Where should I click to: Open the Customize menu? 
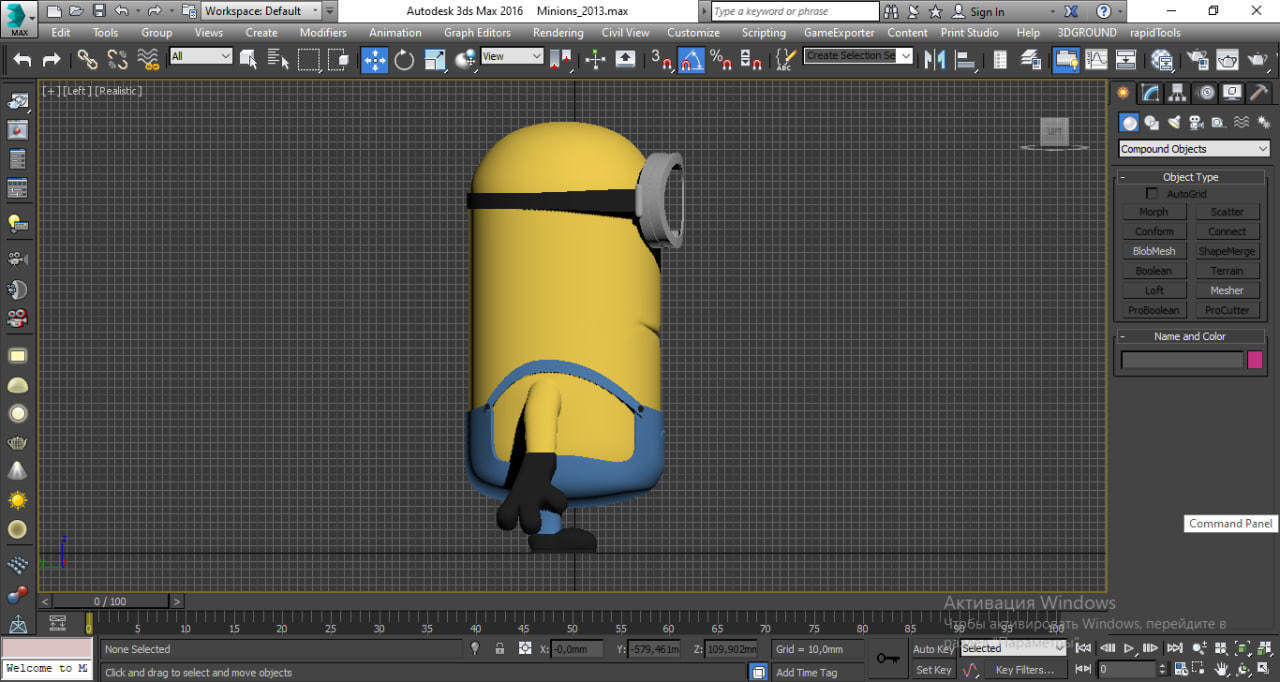pyautogui.click(x=693, y=33)
